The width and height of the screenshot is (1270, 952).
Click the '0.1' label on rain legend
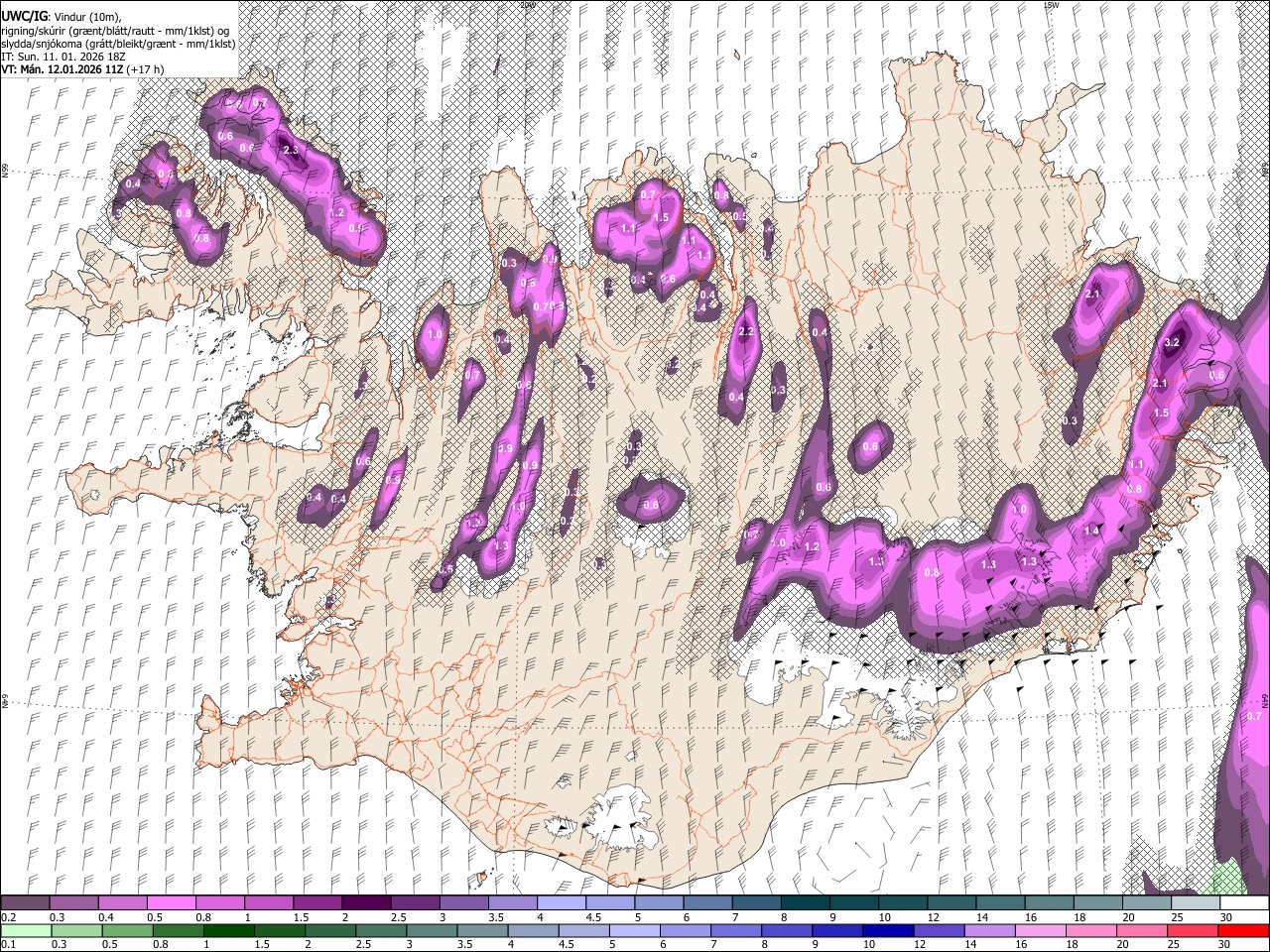8,944
